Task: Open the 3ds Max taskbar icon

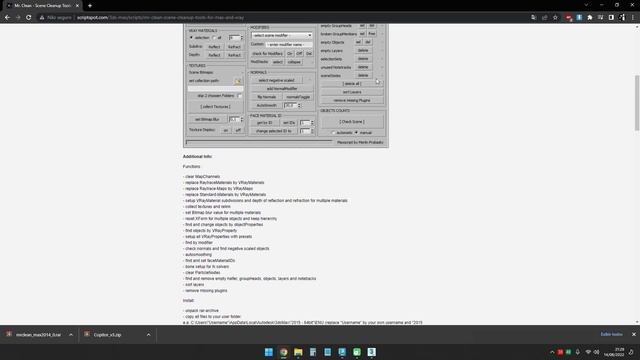Action: 371,352
